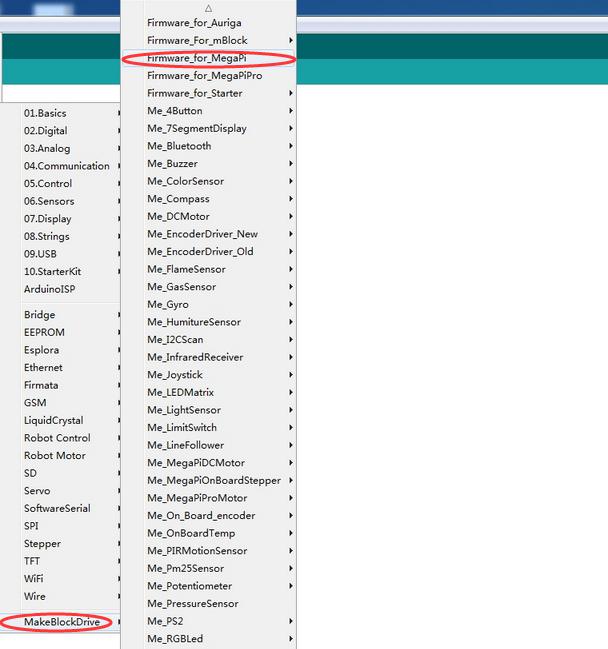
Task: Open Me_PS2 examples
Action: pos(209,621)
